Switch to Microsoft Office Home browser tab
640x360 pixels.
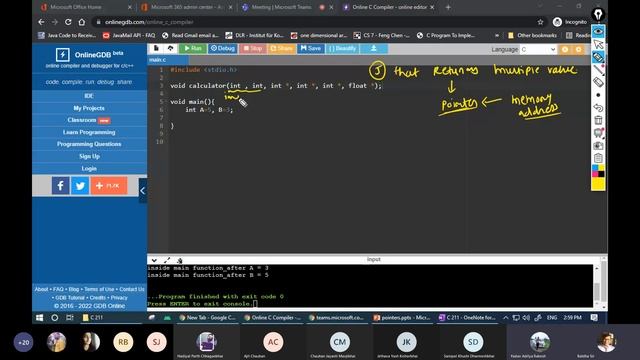(86, 7)
